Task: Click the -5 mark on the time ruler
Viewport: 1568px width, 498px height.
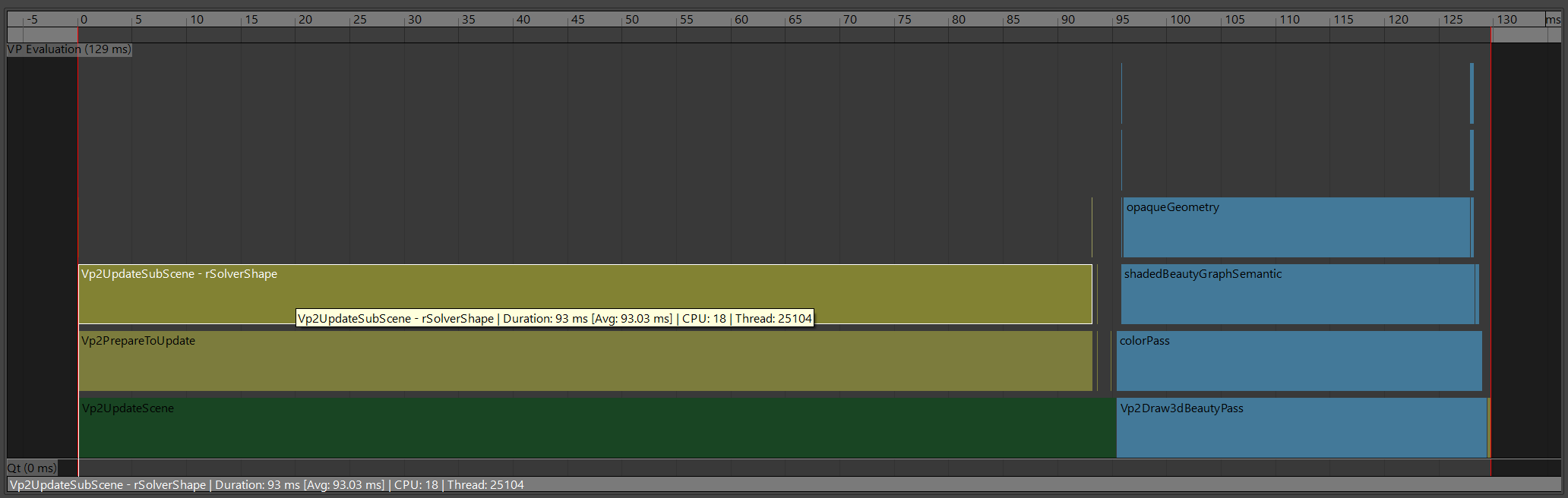Action: coord(31,20)
